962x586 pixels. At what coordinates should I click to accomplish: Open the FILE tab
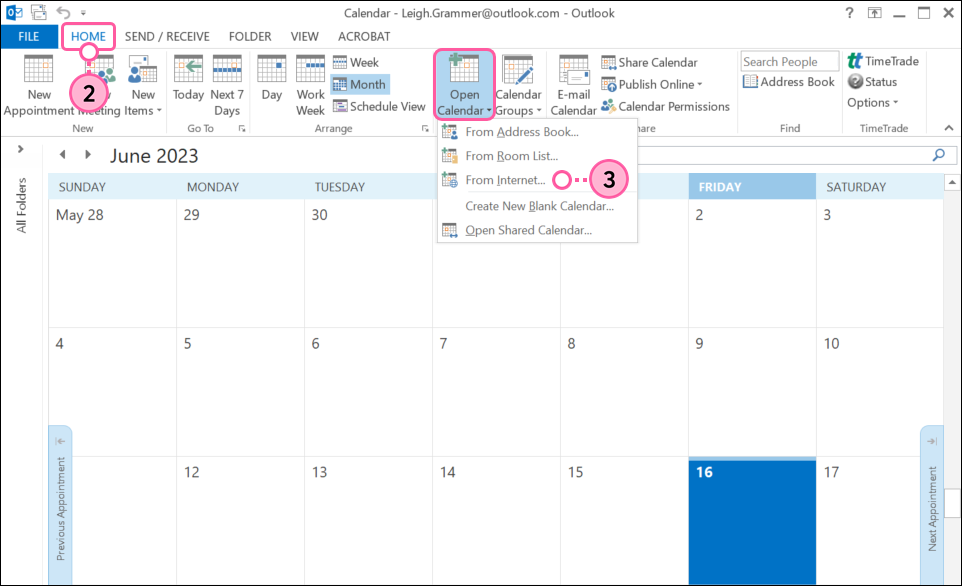pyautogui.click(x=29, y=36)
